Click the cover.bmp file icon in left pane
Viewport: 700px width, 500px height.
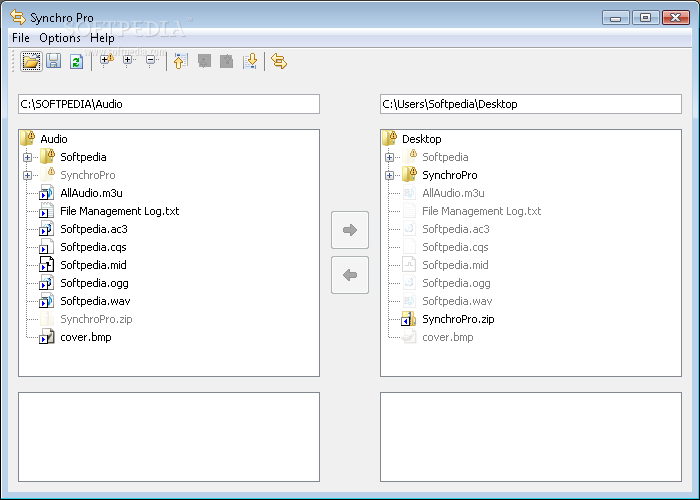(x=46, y=337)
